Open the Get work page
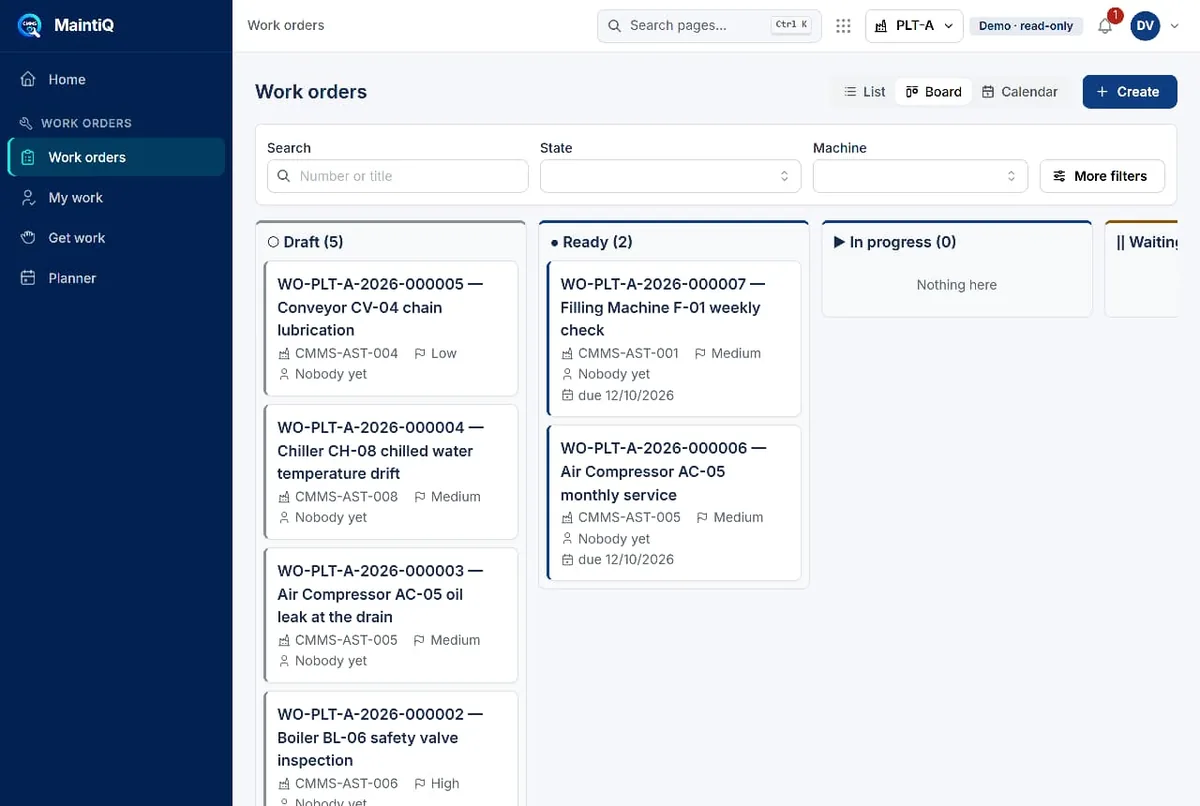1200x806 pixels. [116, 238]
